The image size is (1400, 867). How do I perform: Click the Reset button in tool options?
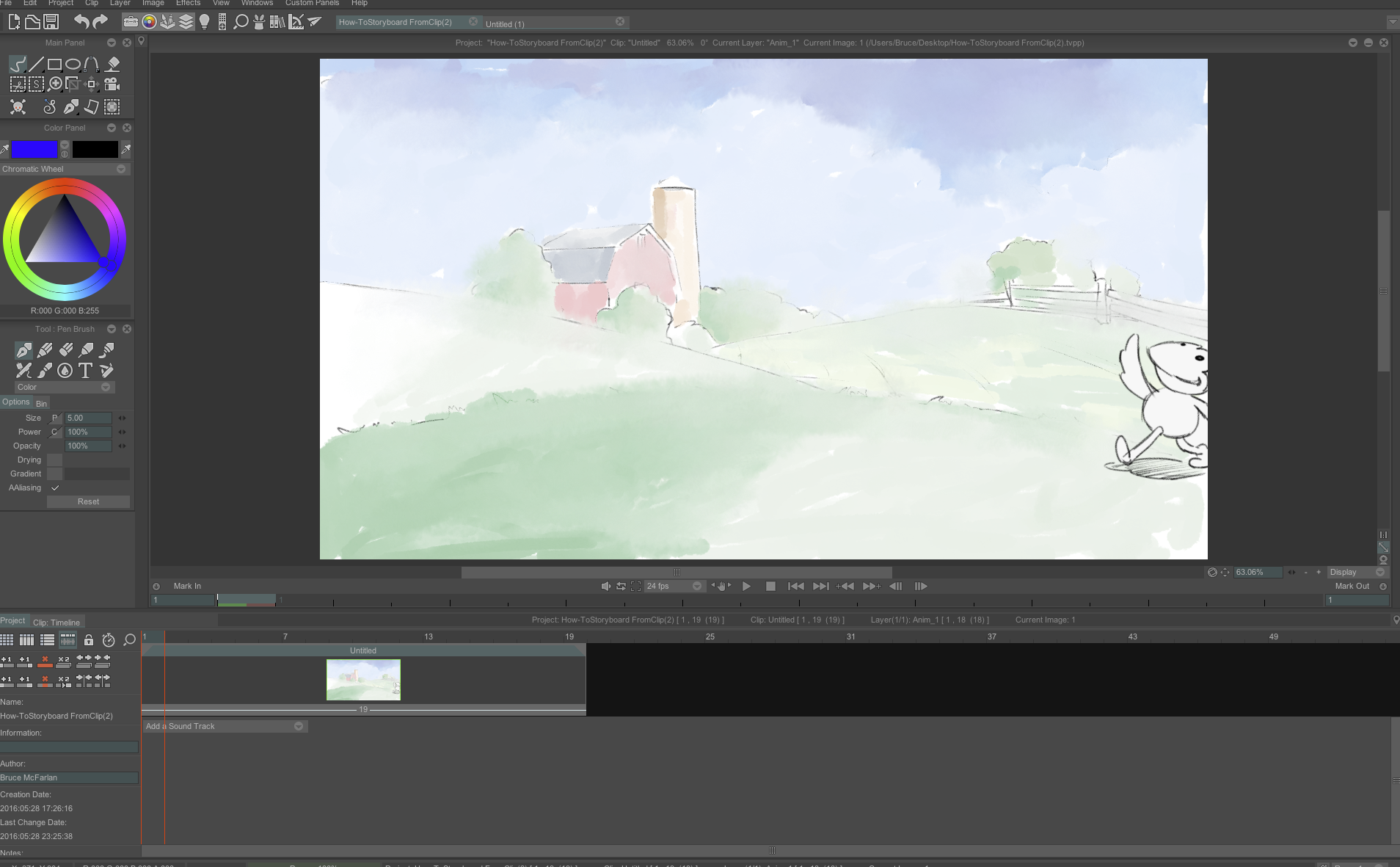pos(88,501)
